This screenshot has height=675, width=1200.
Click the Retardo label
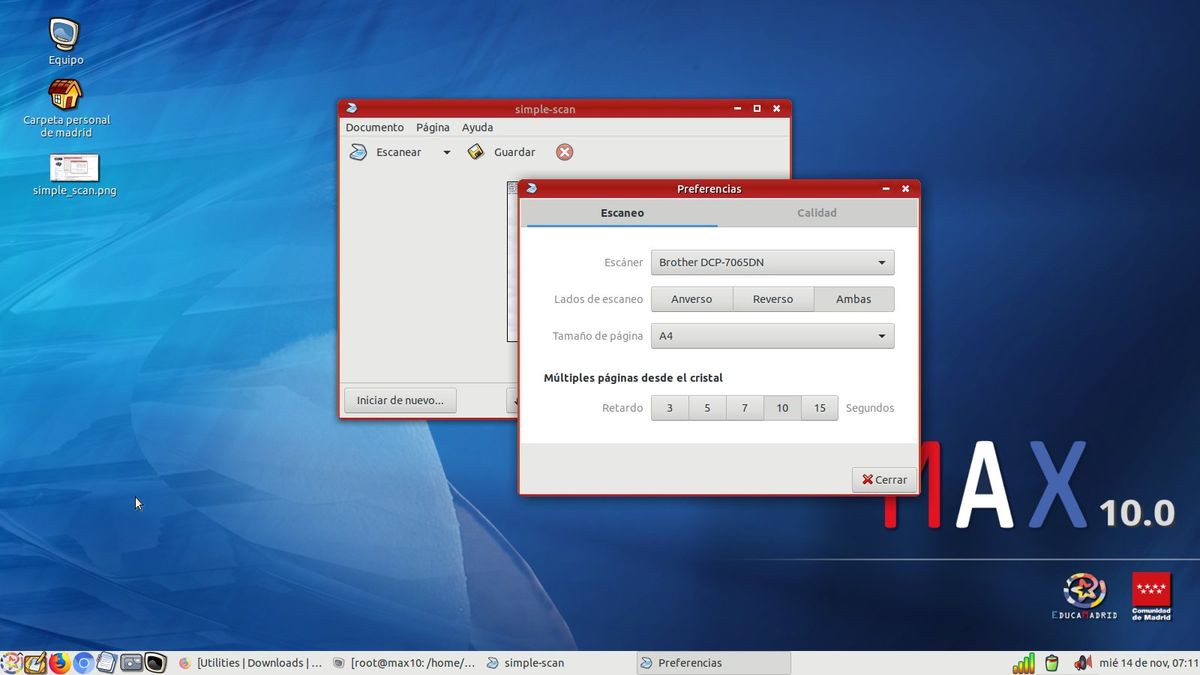[622, 408]
